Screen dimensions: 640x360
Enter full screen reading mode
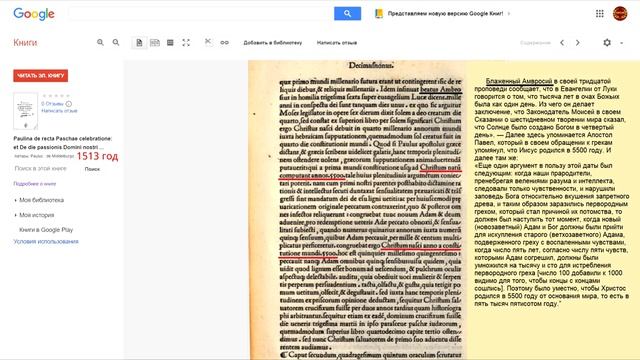[x=186, y=42]
